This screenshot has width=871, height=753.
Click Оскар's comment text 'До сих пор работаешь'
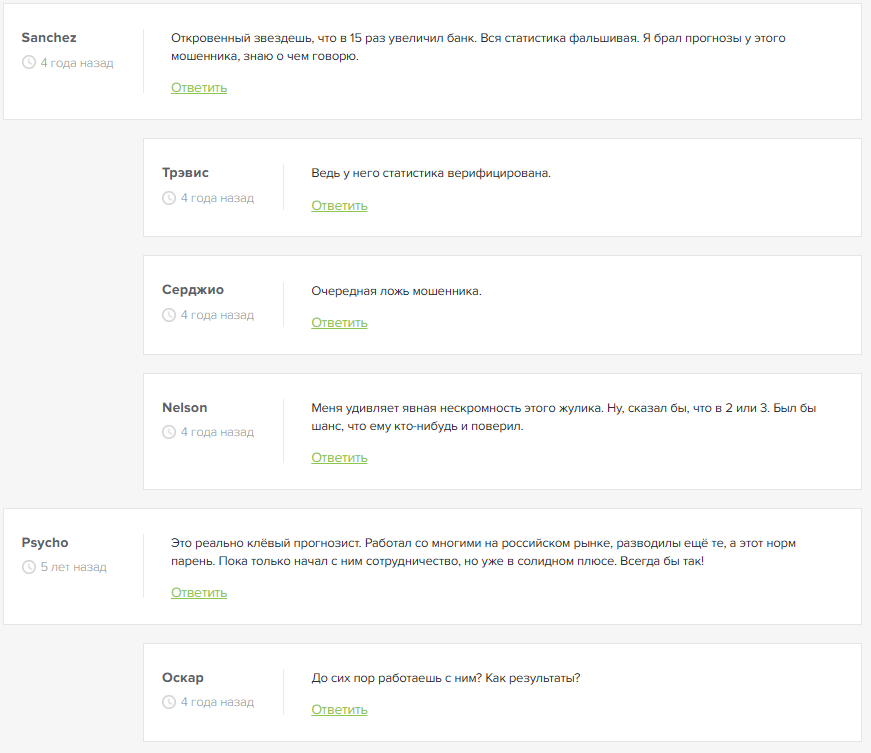pyautogui.click(x=446, y=678)
